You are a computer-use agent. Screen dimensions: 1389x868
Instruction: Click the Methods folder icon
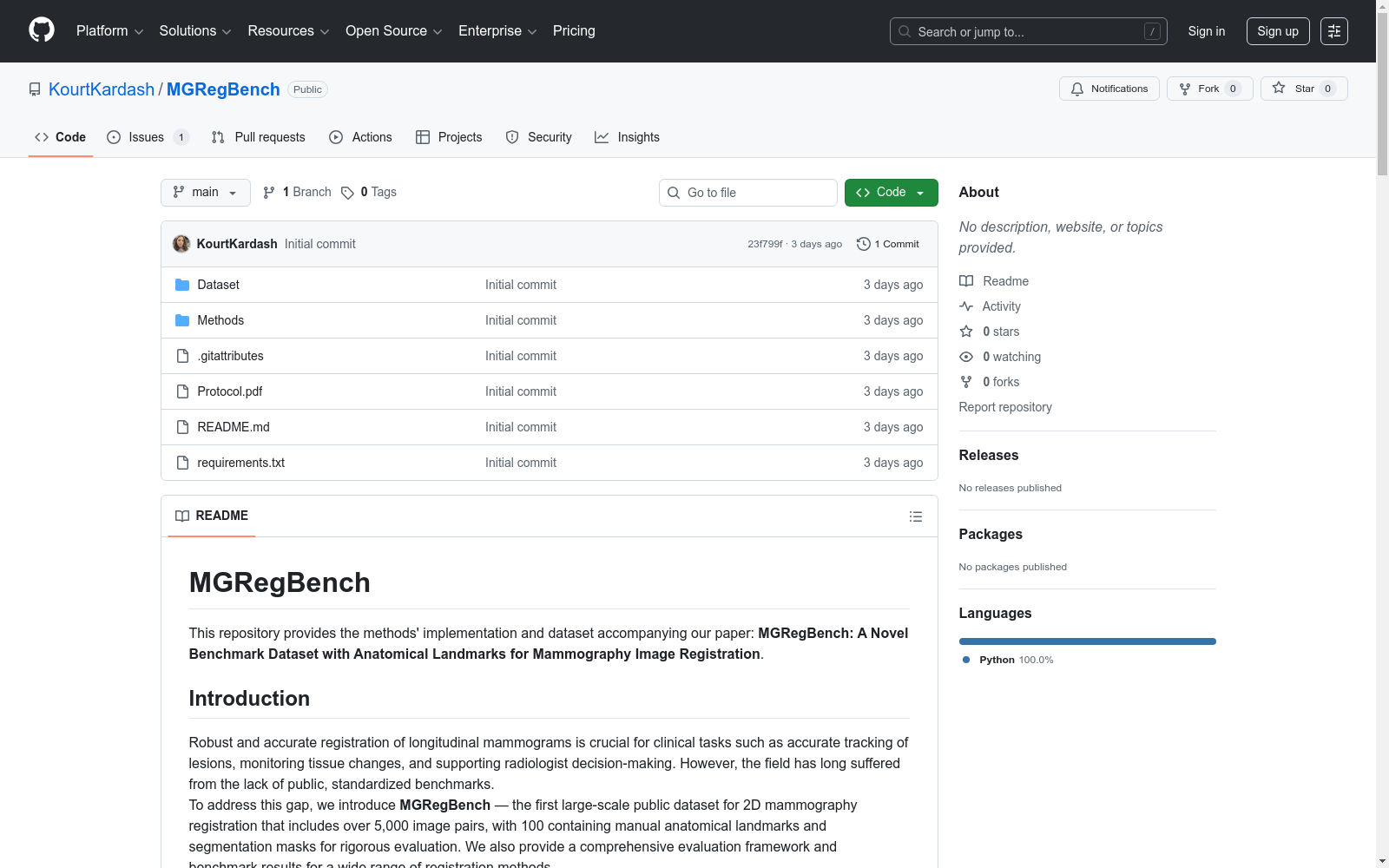[182, 320]
